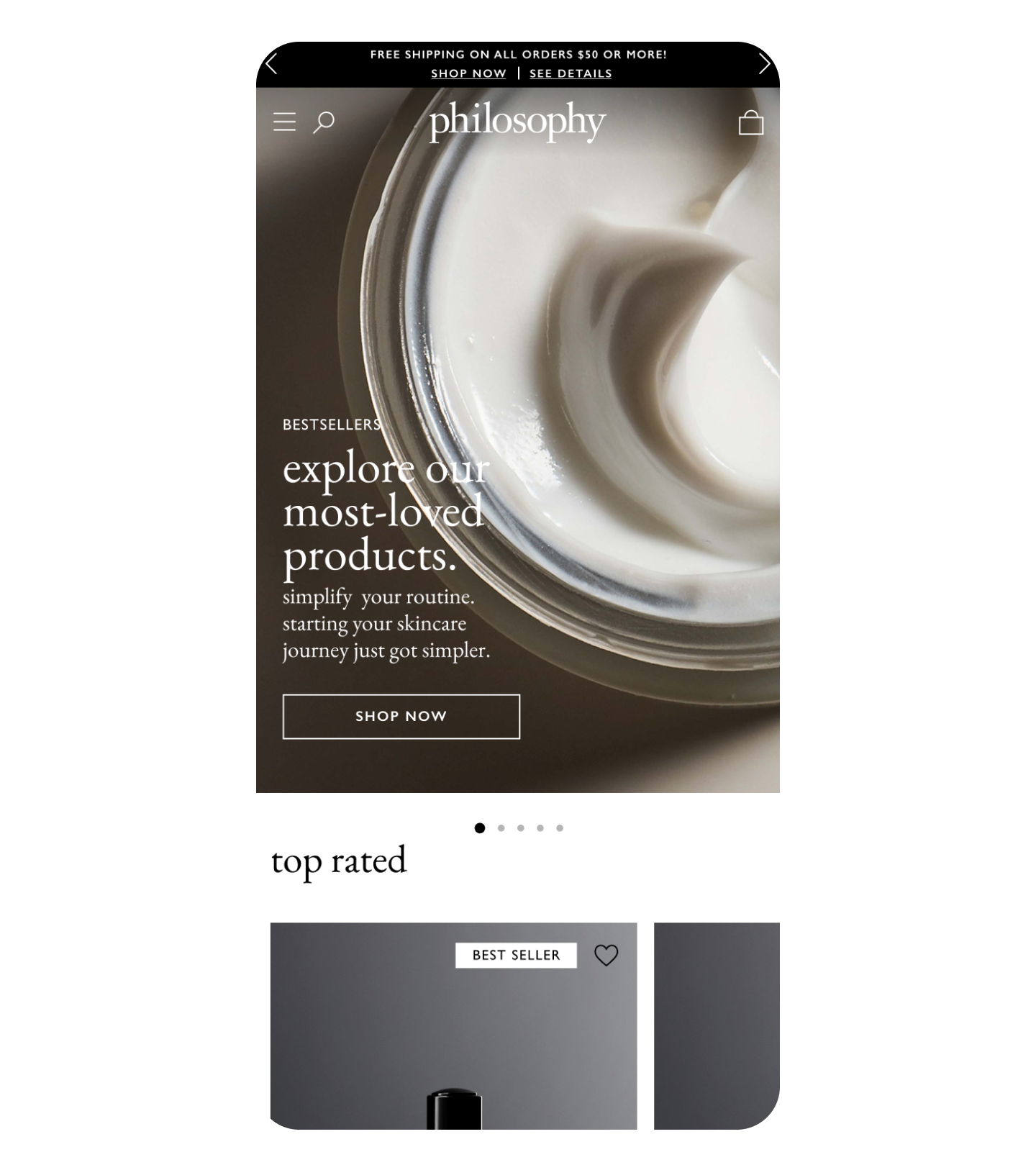Screen dimensions: 1036x1170
Task: Jump to the third carousel slide dot
Action: tap(521, 828)
